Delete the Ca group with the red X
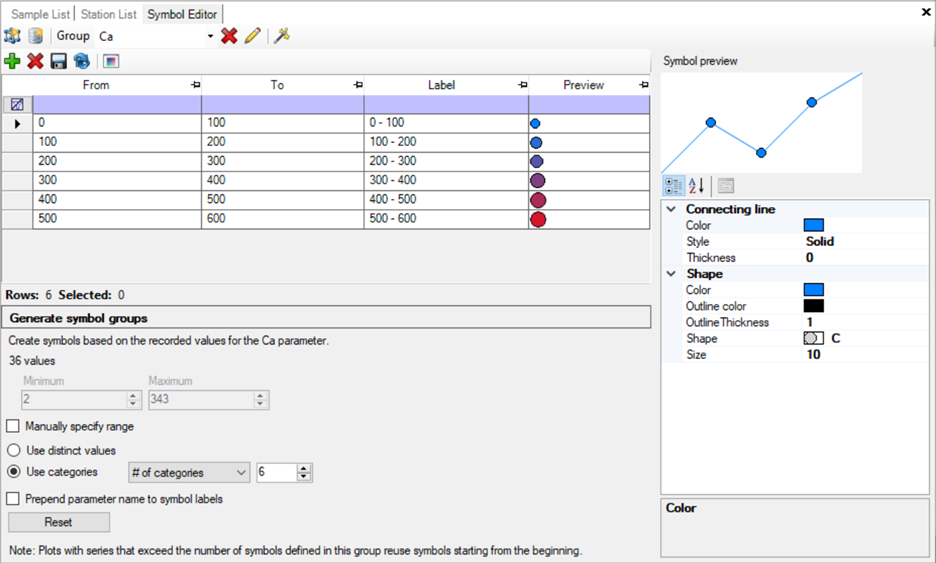The width and height of the screenshot is (936, 563). click(x=229, y=36)
